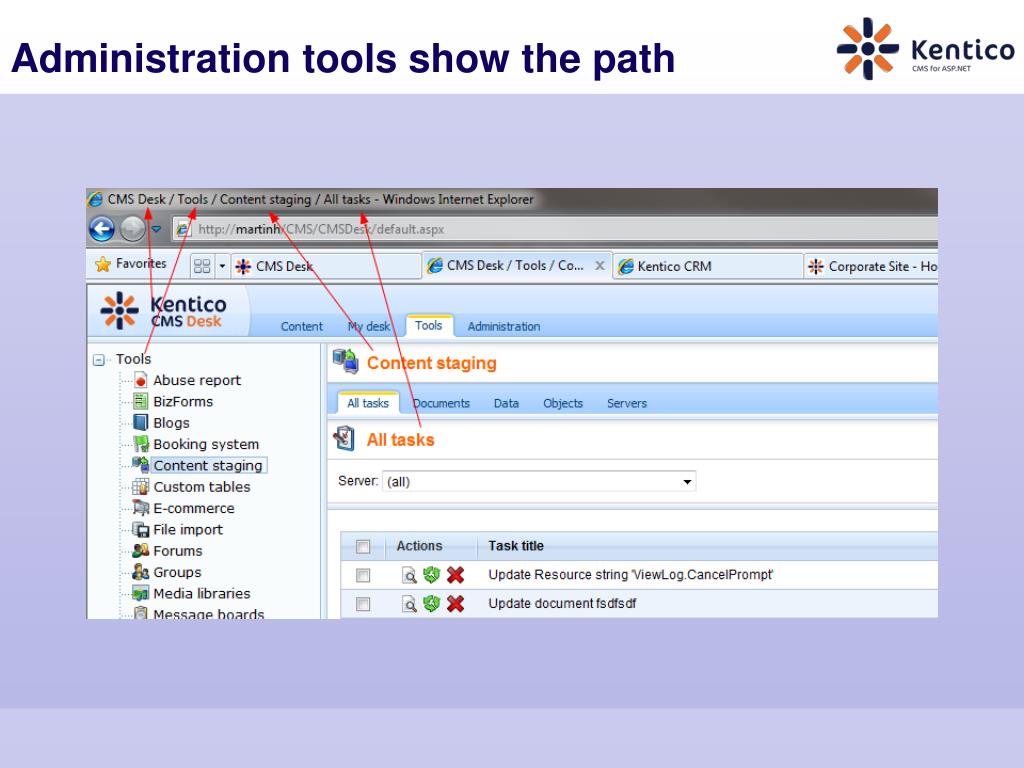Close the CMS Desk / Tools browser tab
Viewport: 1024px width, 768px height.
pyautogui.click(x=600, y=266)
